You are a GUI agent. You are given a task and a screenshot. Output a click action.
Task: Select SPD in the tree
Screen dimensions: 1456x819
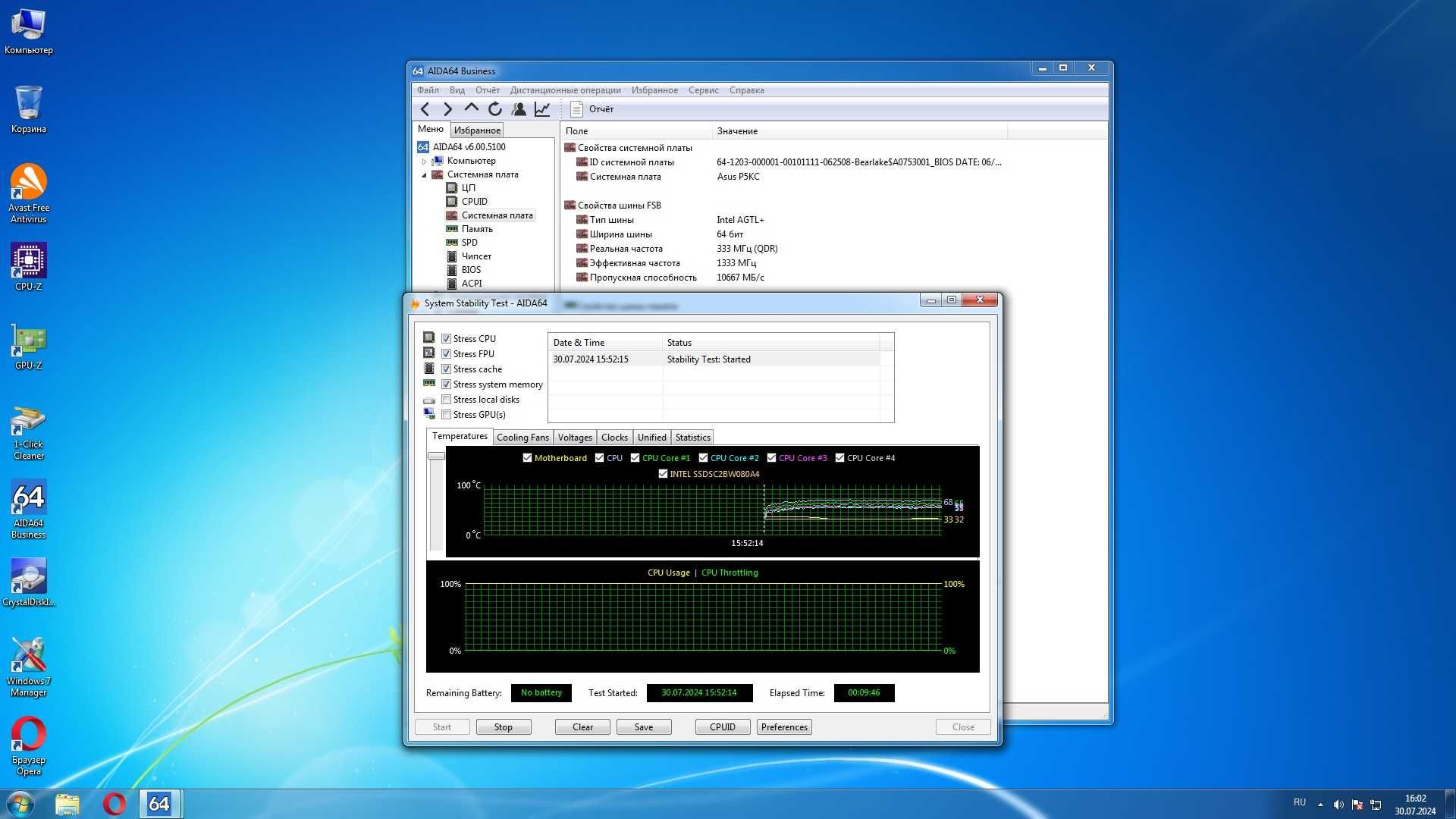point(469,243)
